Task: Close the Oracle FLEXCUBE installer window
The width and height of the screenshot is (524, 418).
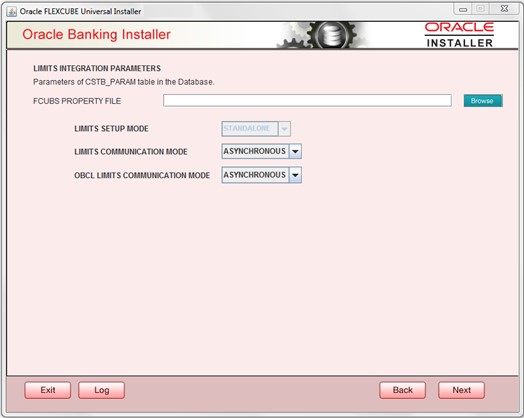Action: 505,9
